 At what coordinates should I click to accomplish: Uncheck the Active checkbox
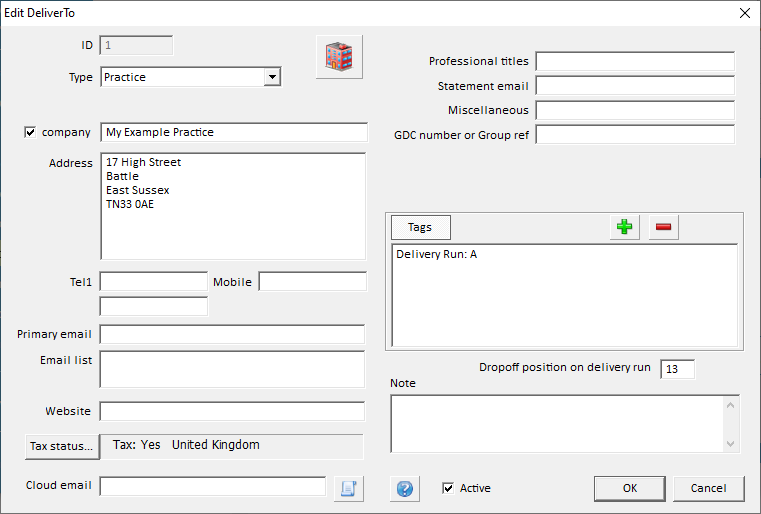(x=448, y=488)
